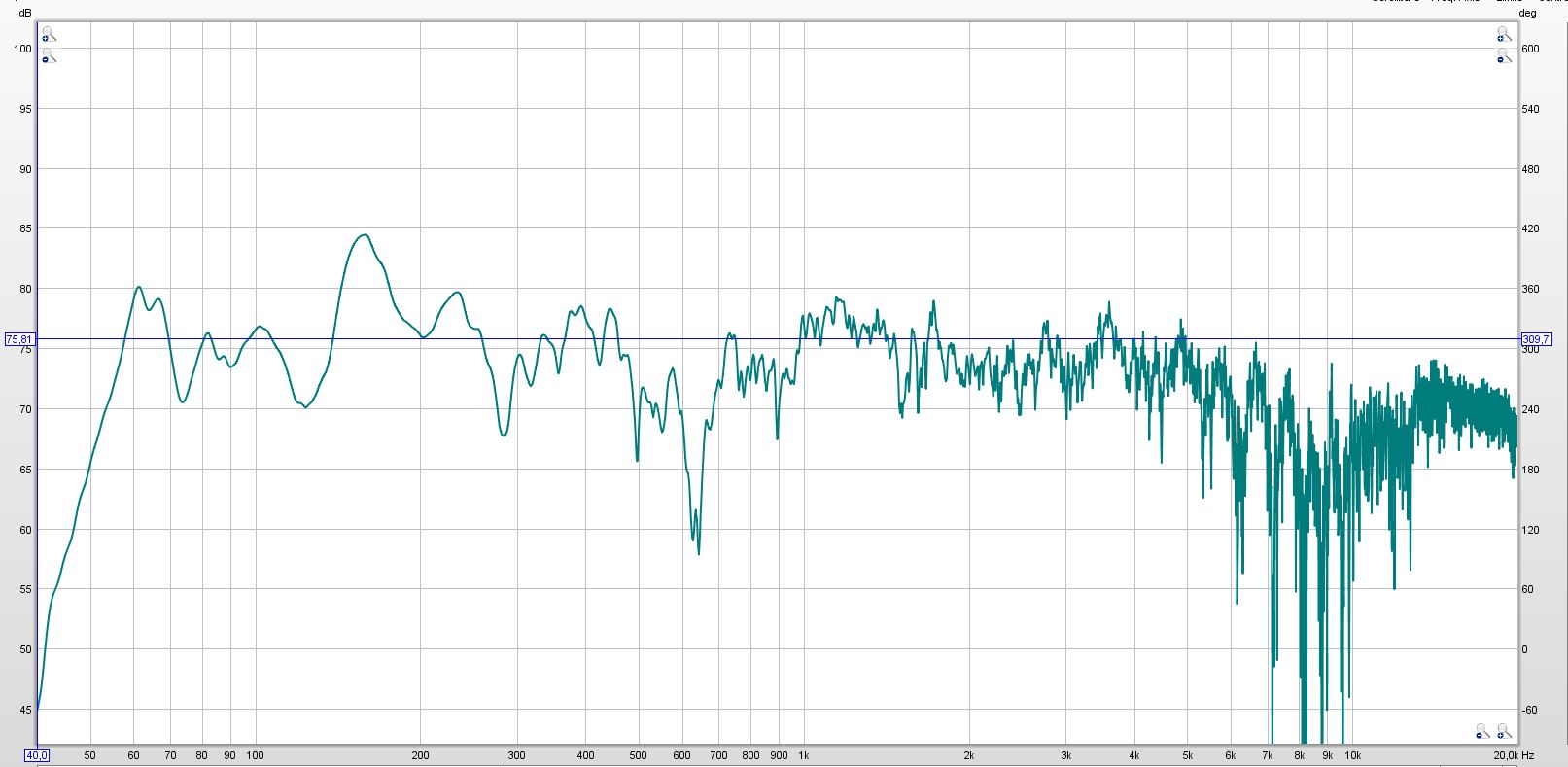Image resolution: width=1568 pixels, height=767 pixels.
Task: Click the 75,81 dB cursor readout box
Action: point(19,339)
